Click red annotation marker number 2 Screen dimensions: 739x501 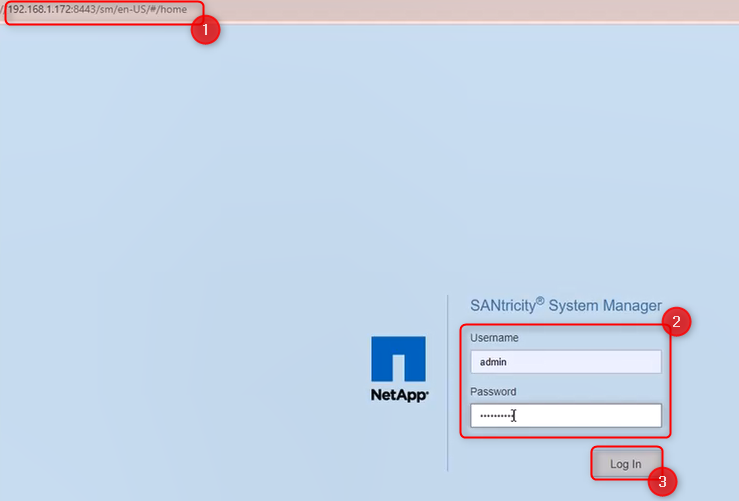pos(676,321)
